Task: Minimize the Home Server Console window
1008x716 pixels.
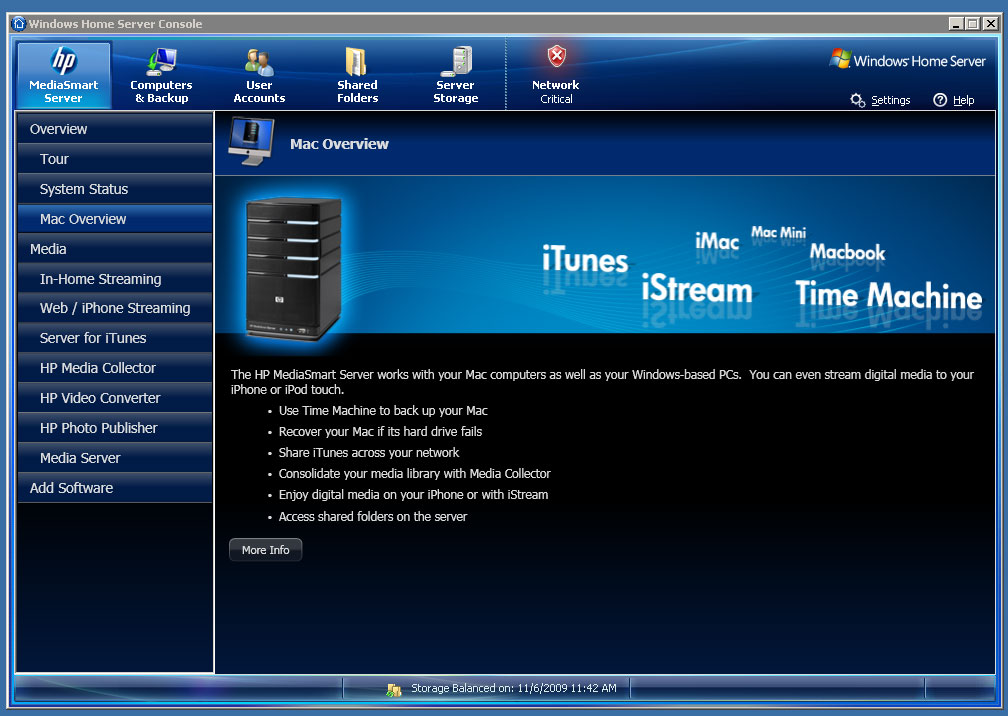Action: (956, 24)
